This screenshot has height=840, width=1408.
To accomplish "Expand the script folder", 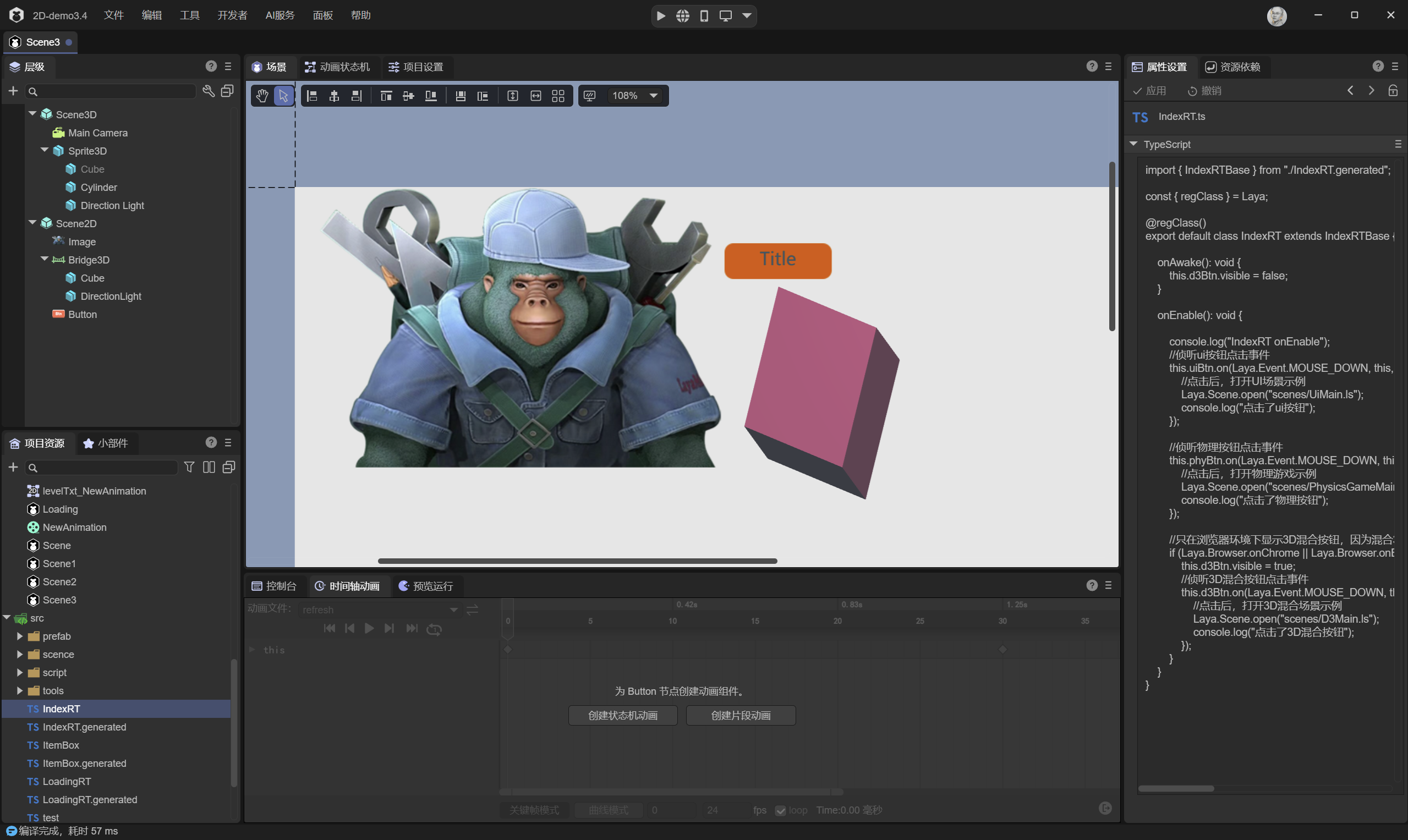I will tap(20, 672).
